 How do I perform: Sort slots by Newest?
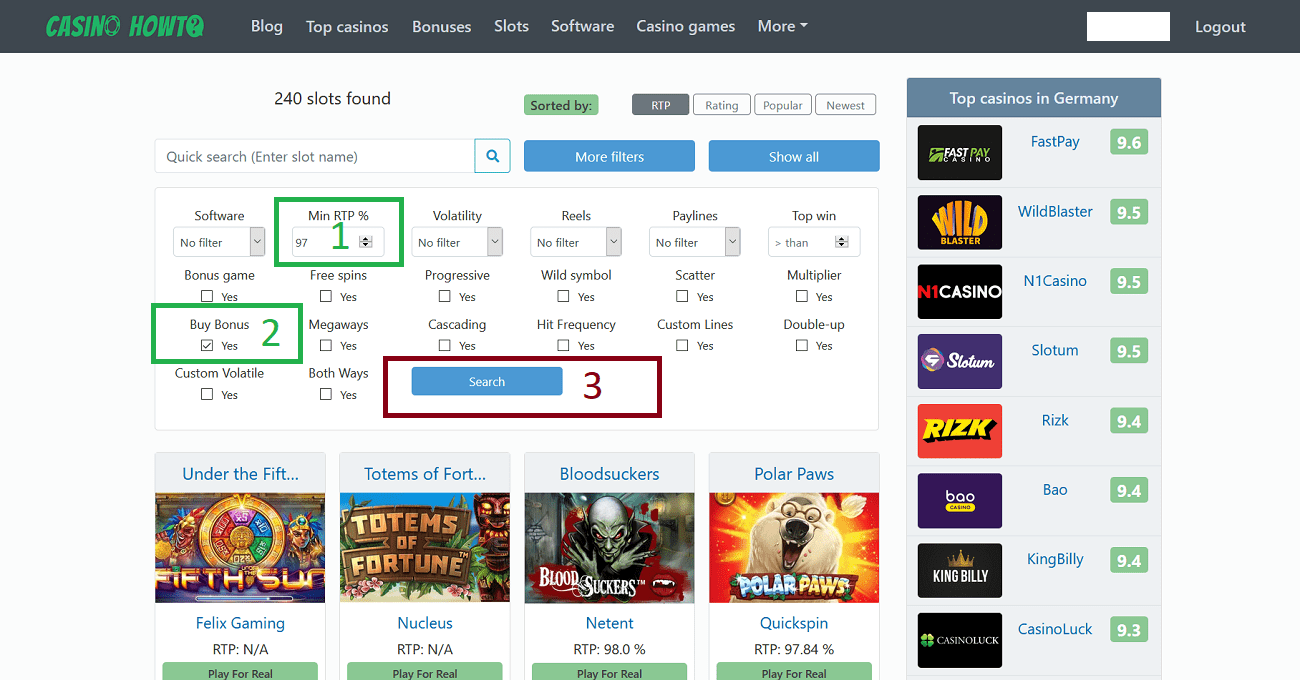coord(846,105)
